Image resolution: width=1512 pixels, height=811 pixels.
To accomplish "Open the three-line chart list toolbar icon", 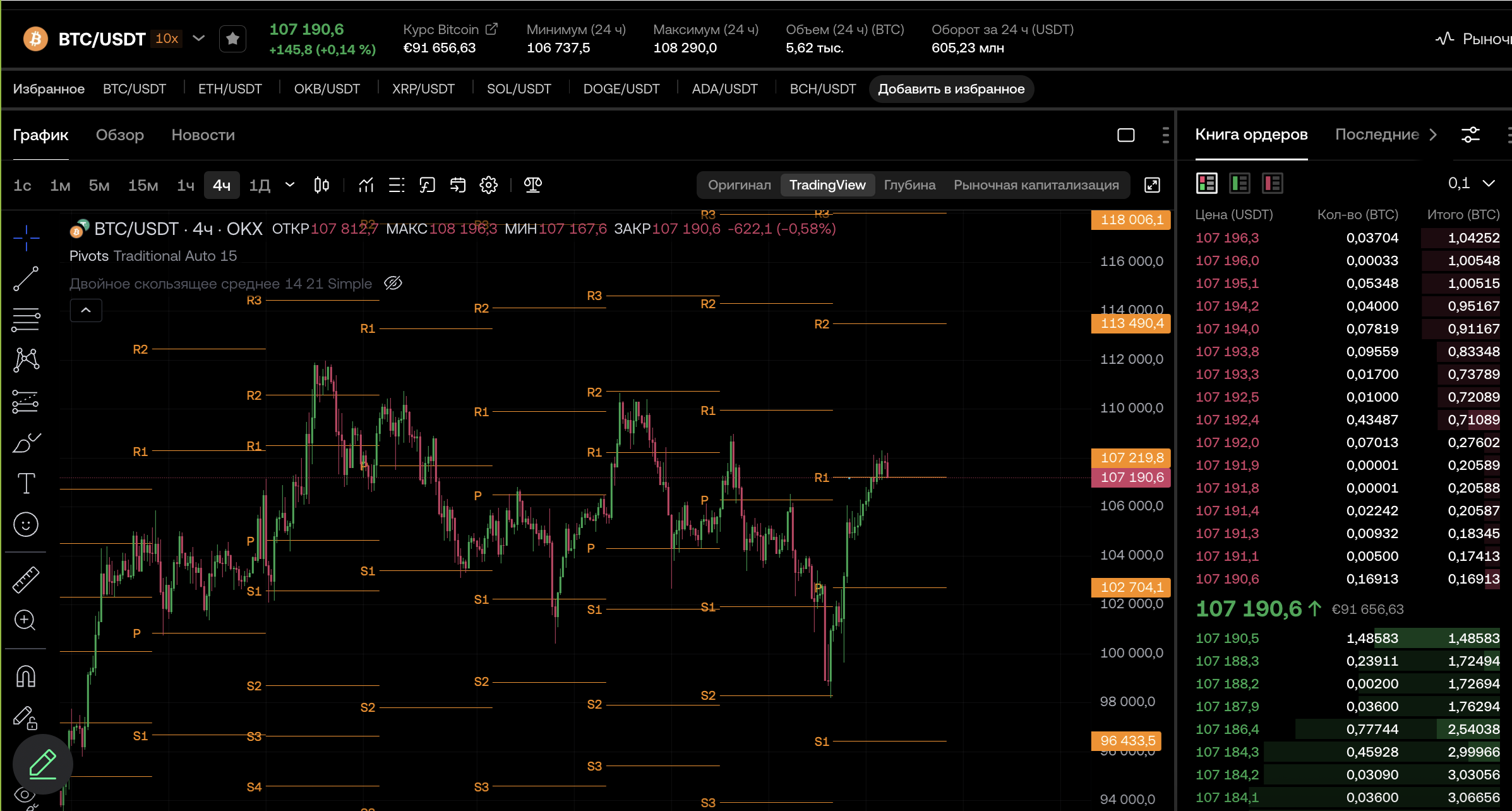I will tap(397, 185).
